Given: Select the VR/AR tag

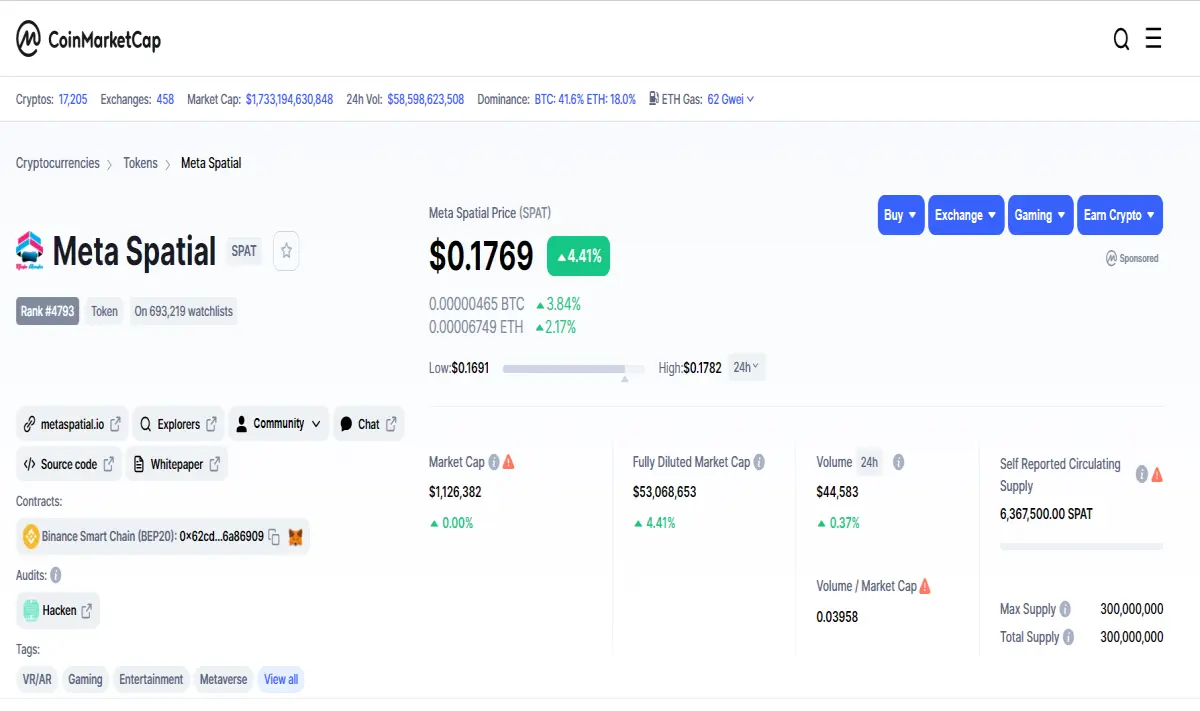Looking at the screenshot, I should 38,679.
